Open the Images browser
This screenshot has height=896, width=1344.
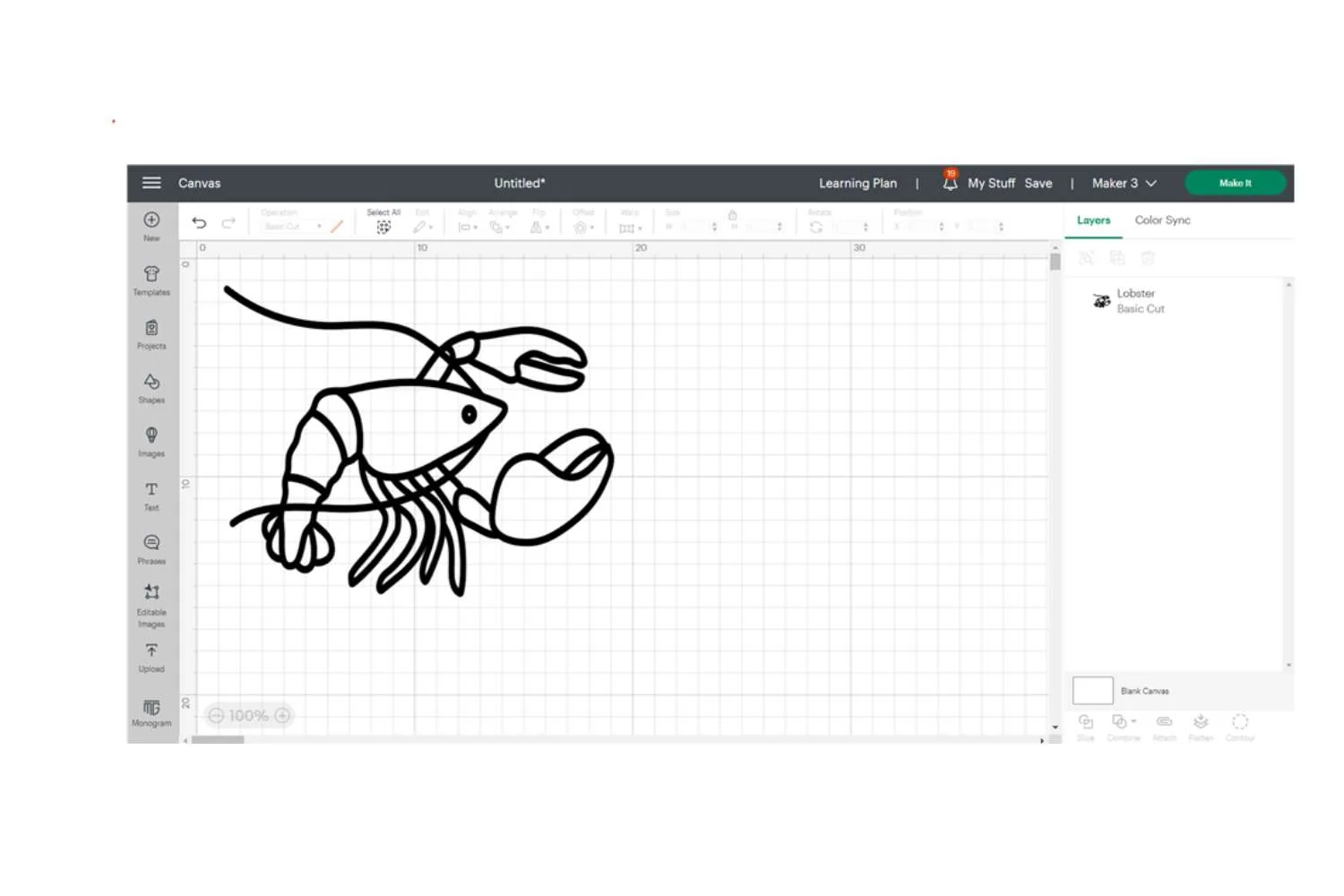point(151,441)
